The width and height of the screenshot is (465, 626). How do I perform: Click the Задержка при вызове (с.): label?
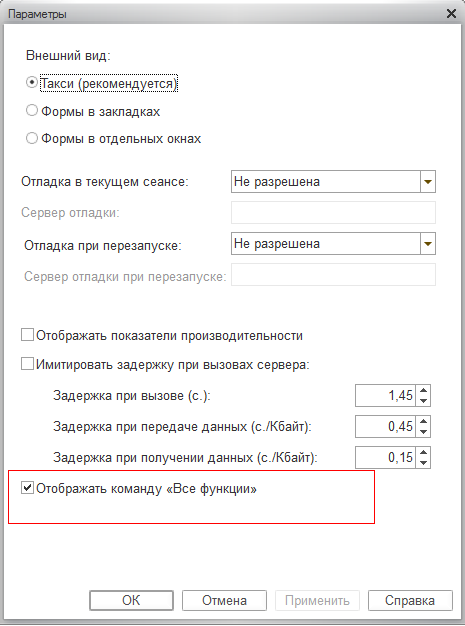[132, 396]
